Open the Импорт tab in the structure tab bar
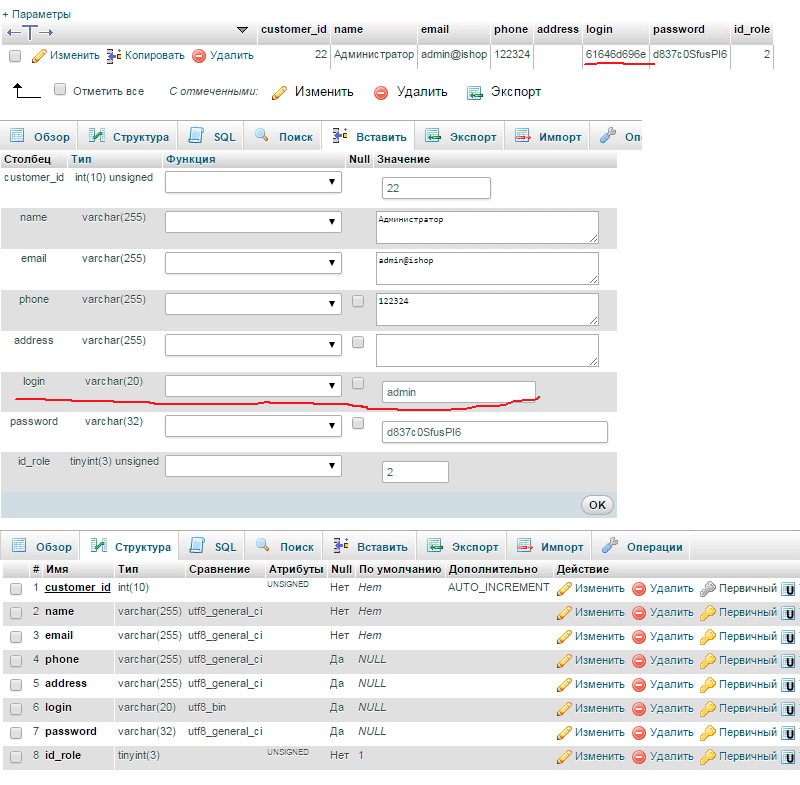This screenshot has width=800, height=785. (x=549, y=546)
